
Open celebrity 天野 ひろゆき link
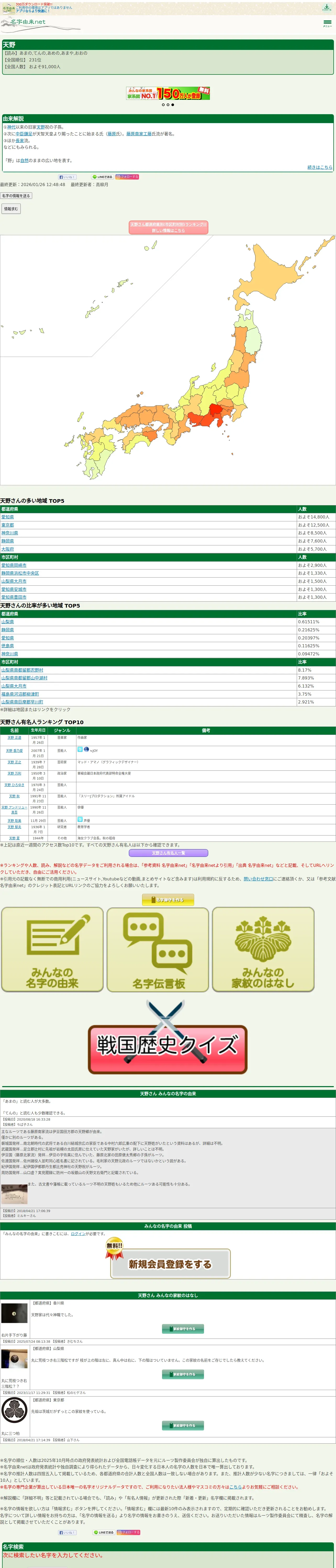point(14,785)
